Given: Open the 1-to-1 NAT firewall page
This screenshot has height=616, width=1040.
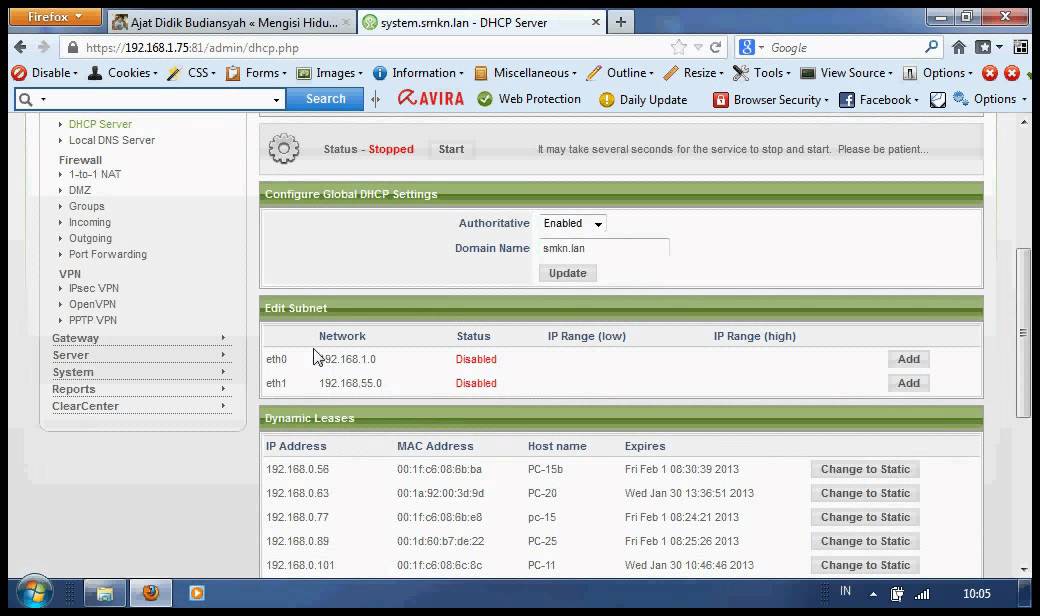Looking at the screenshot, I should [95, 174].
